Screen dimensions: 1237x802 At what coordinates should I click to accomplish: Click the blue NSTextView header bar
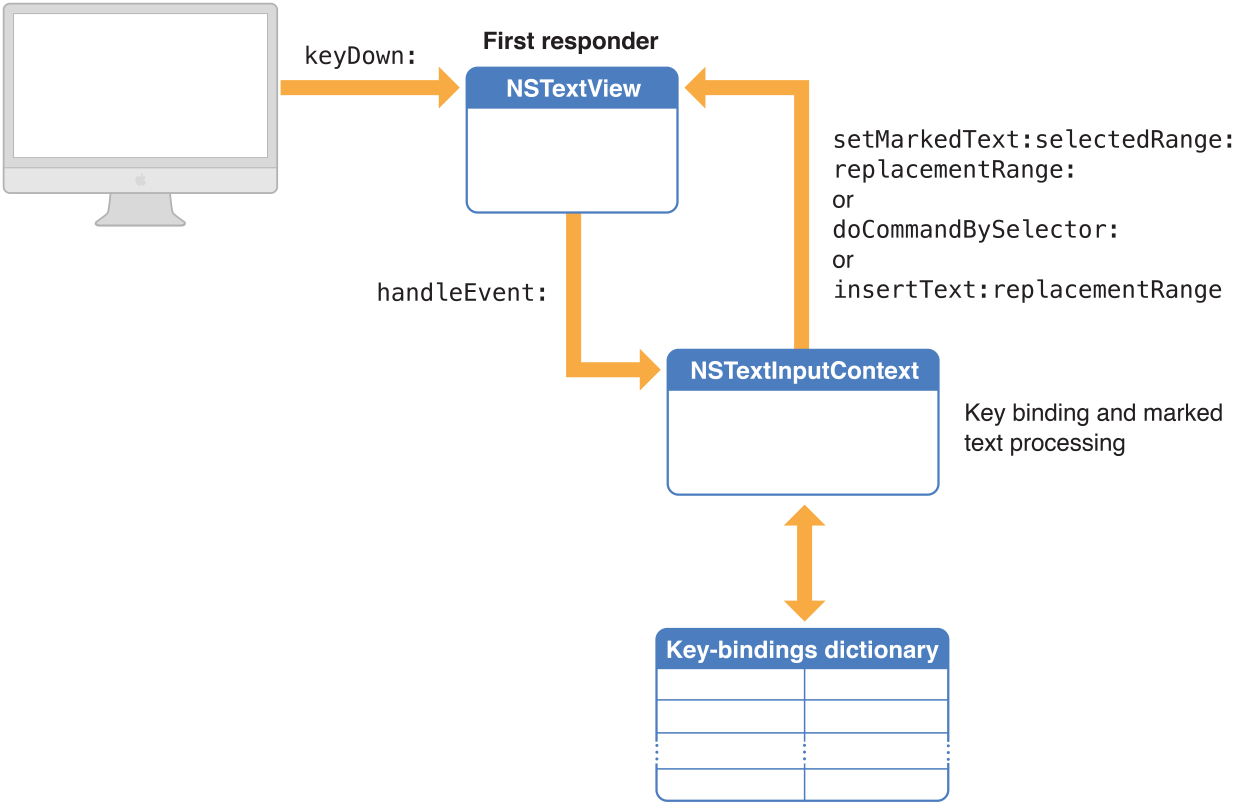tap(572, 88)
